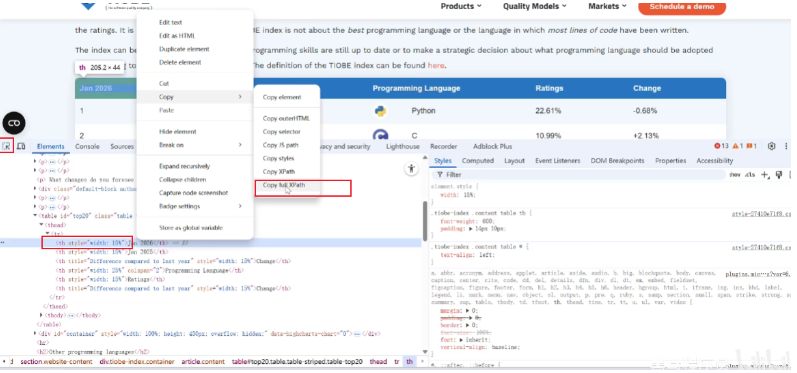Collapse the table id top20 node

(x=35, y=216)
